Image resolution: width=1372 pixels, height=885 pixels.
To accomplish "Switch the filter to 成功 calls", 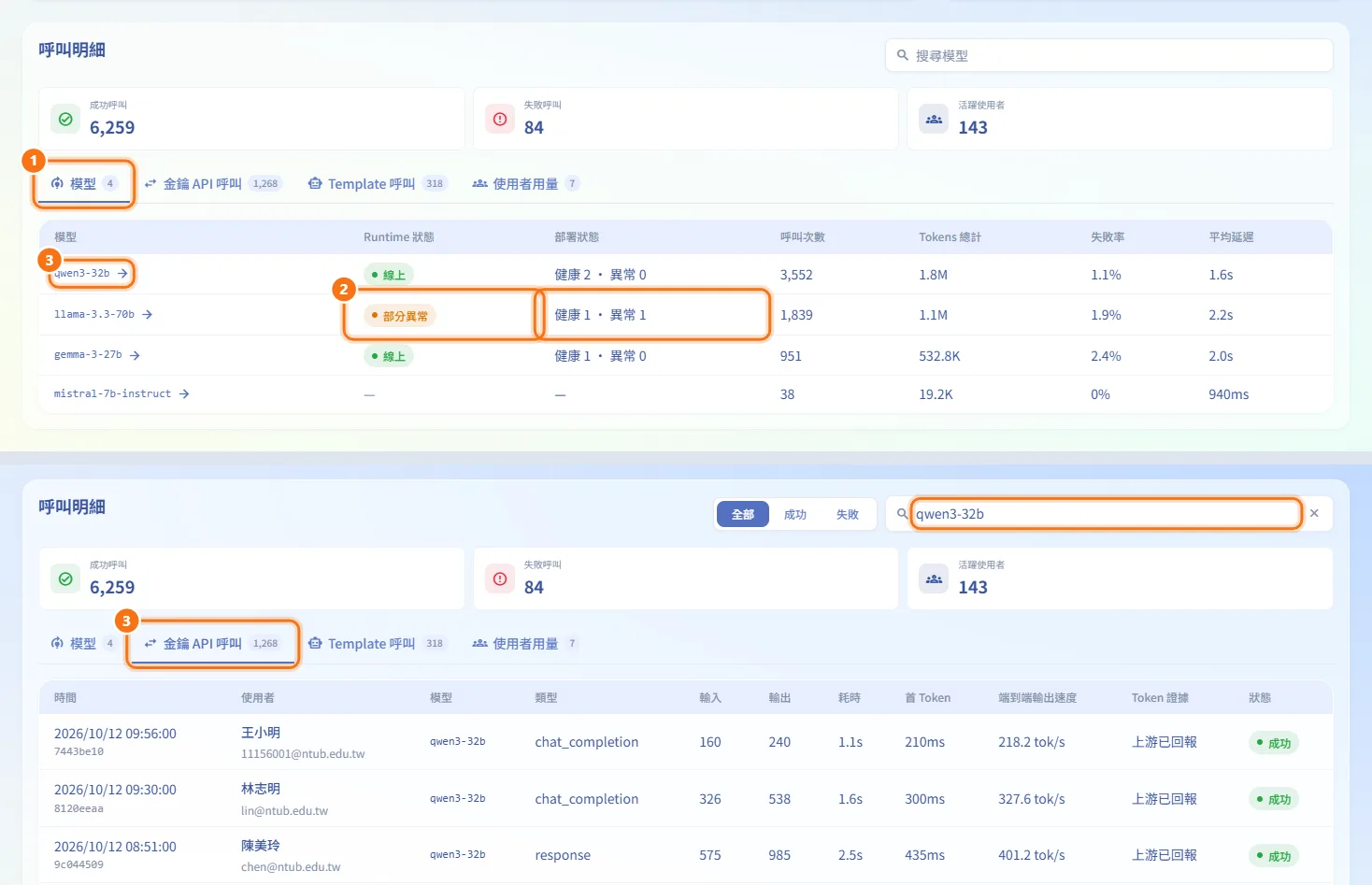I will [x=795, y=514].
